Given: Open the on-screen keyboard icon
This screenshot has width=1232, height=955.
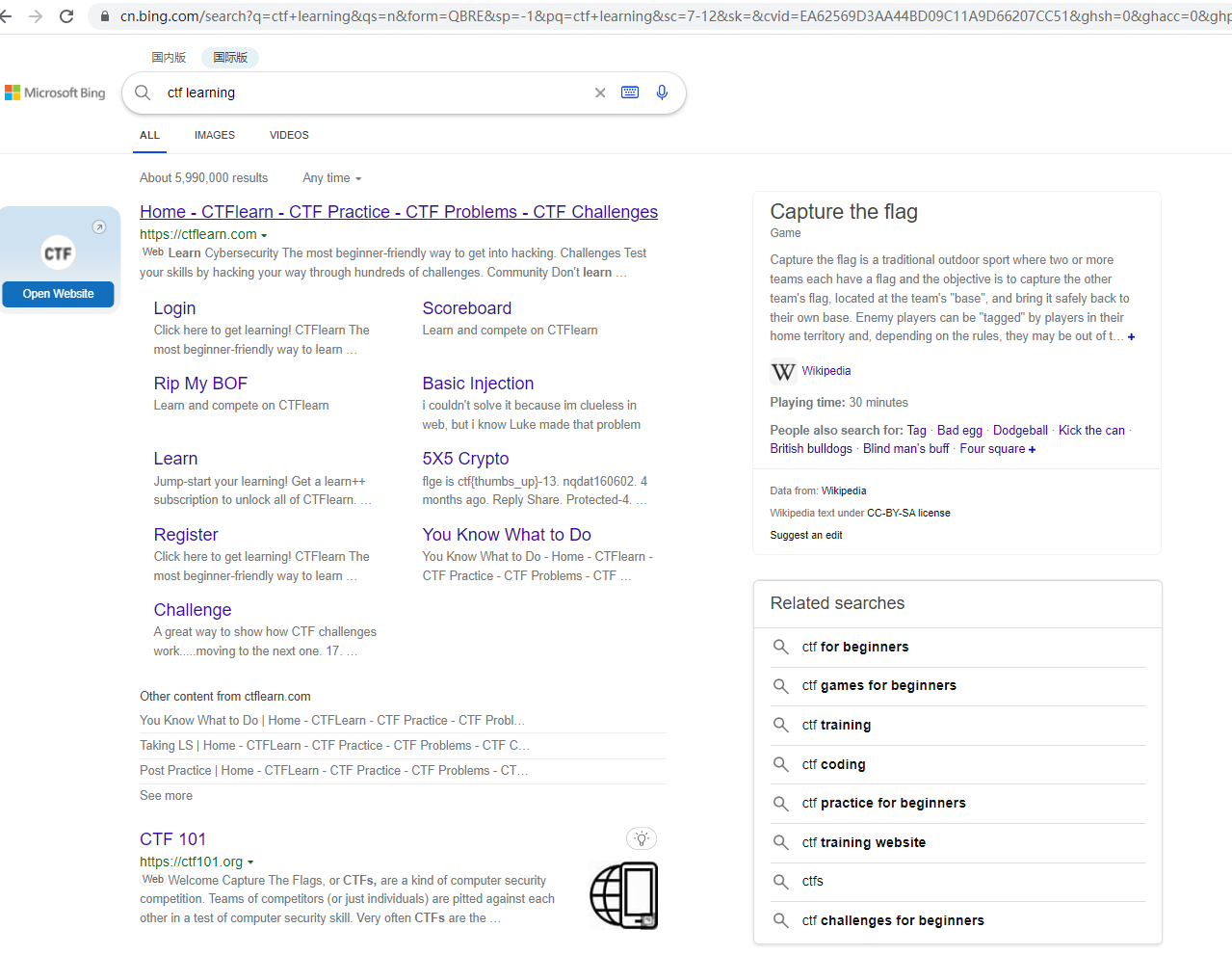Looking at the screenshot, I should (x=630, y=93).
